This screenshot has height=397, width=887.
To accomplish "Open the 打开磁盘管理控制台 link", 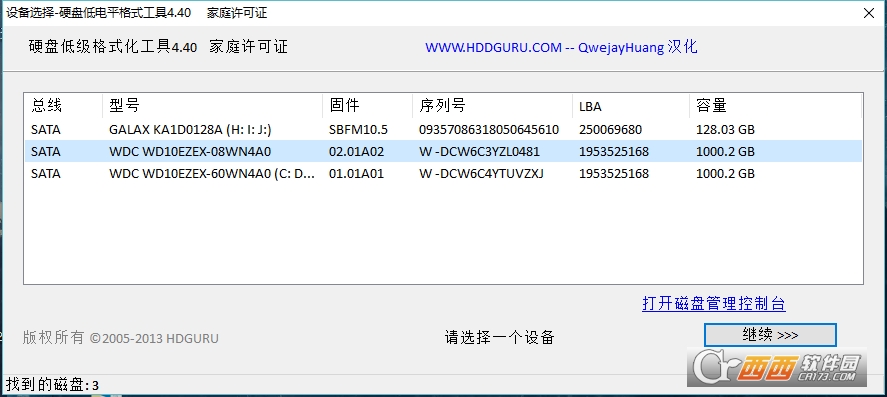I will point(714,303).
